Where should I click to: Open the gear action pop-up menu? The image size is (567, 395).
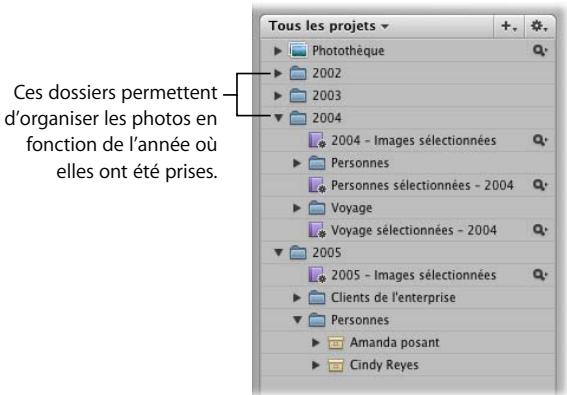[x=539, y=26]
